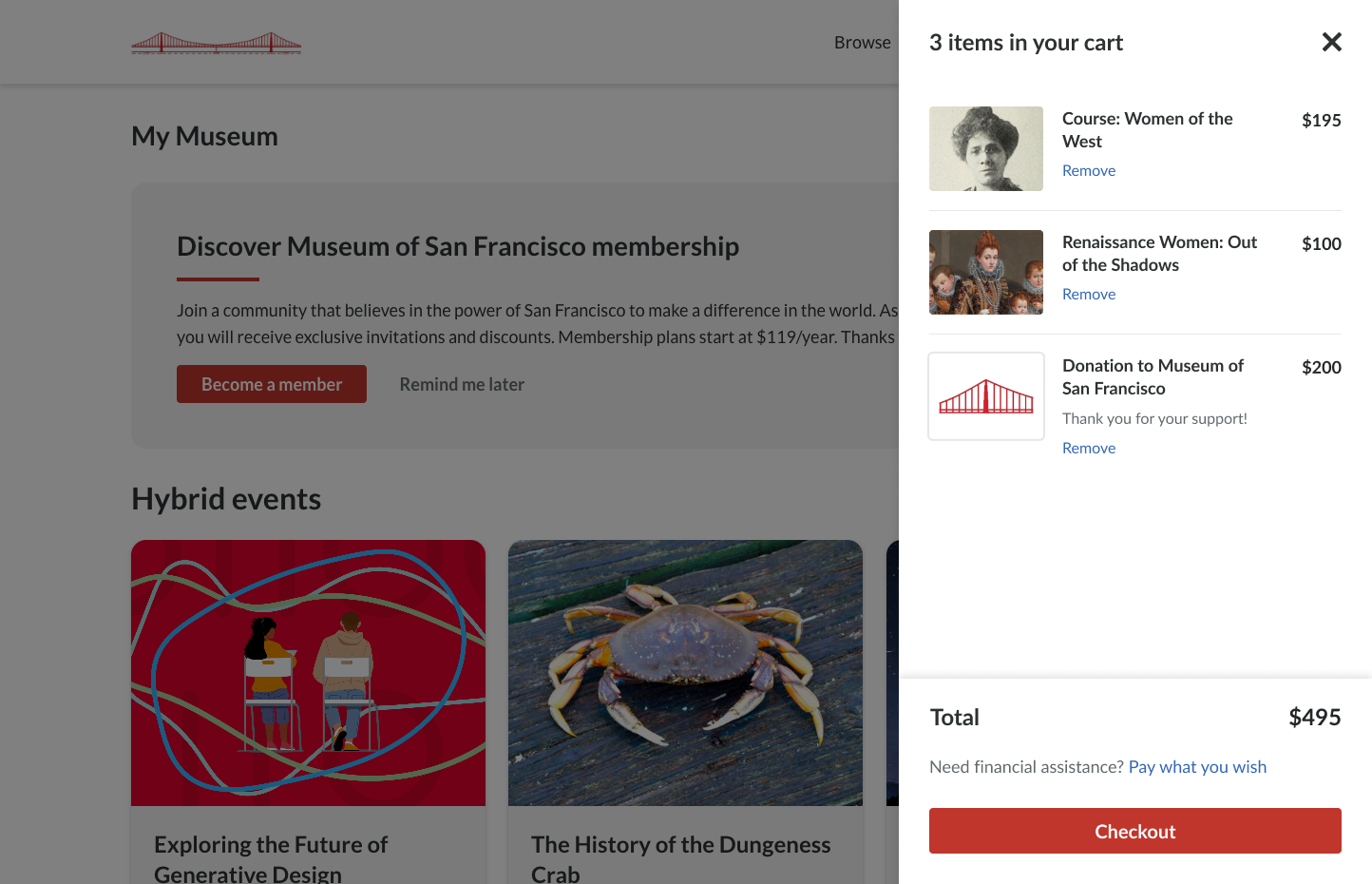
Task: Click the Become a member button
Action: coord(271,384)
